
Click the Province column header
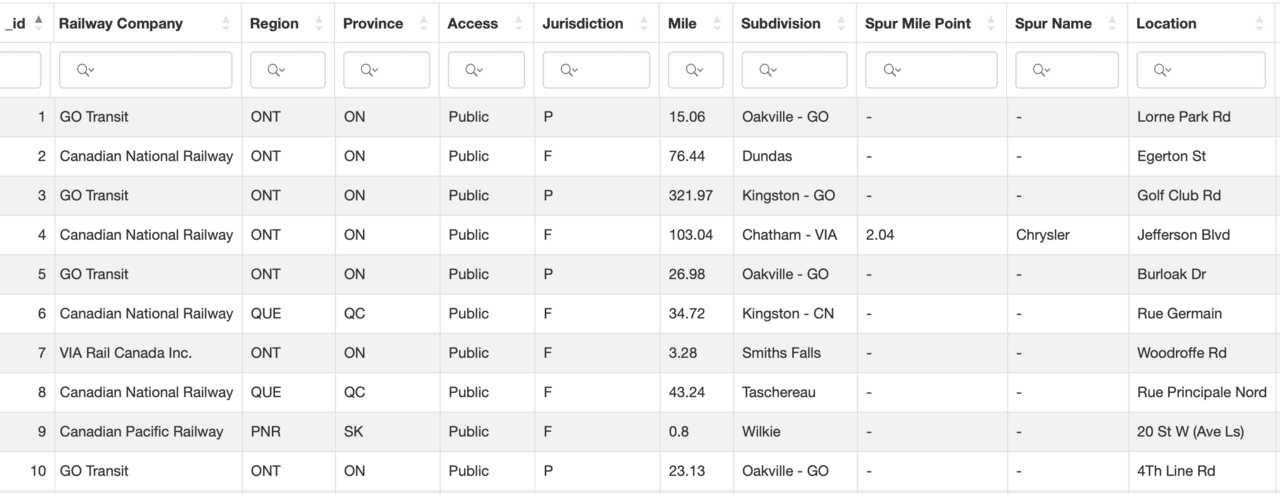pos(373,23)
